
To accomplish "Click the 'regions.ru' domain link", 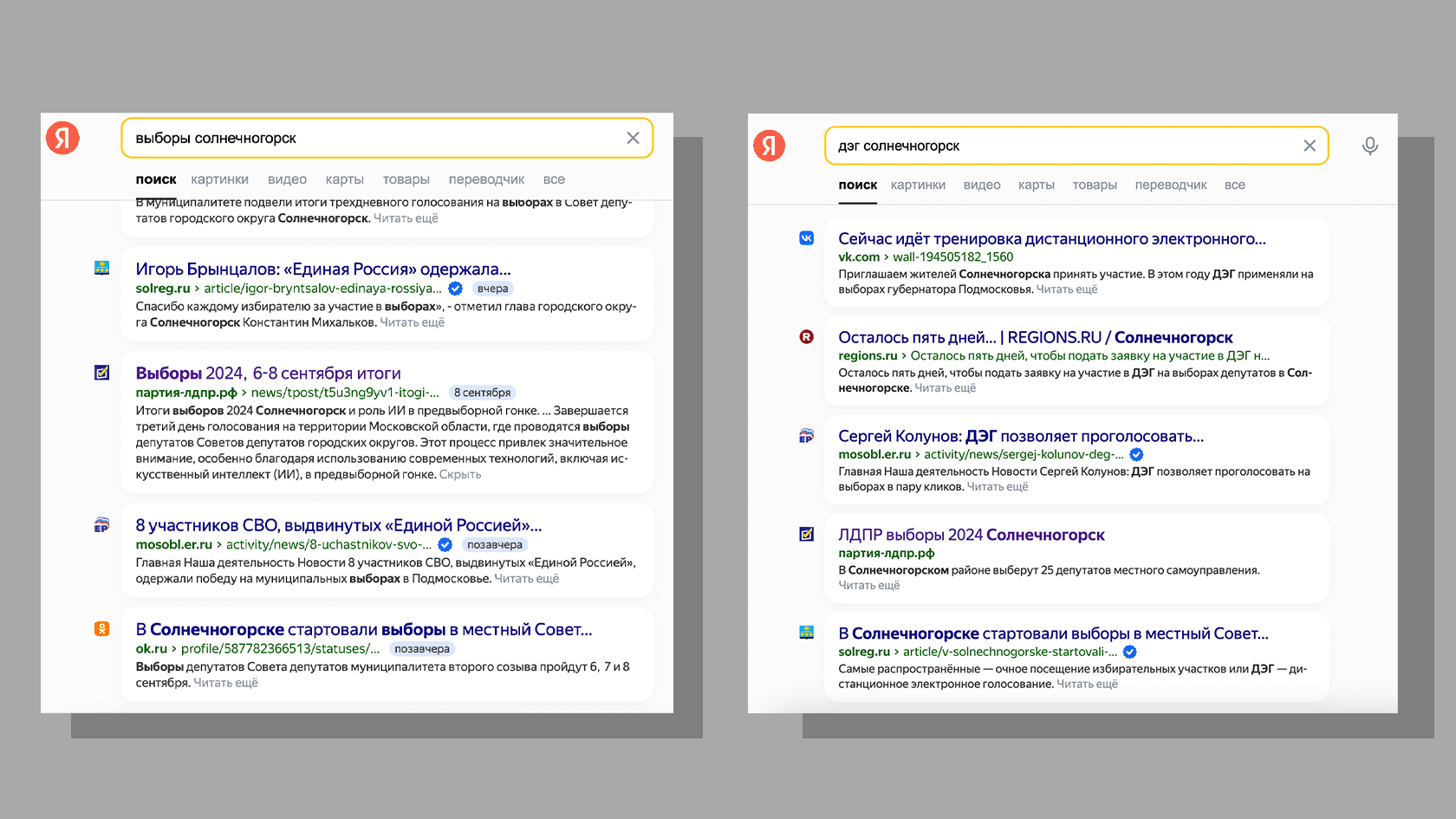I will pos(868,356).
